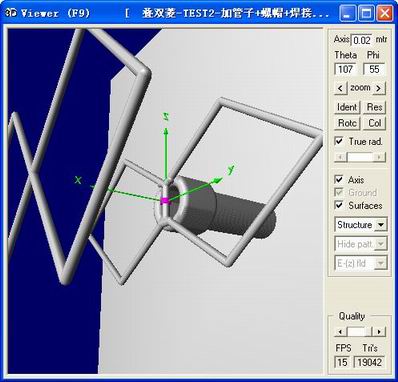Click the Quality slider left arrow
This screenshot has width=398, height=382.
pos(340,332)
